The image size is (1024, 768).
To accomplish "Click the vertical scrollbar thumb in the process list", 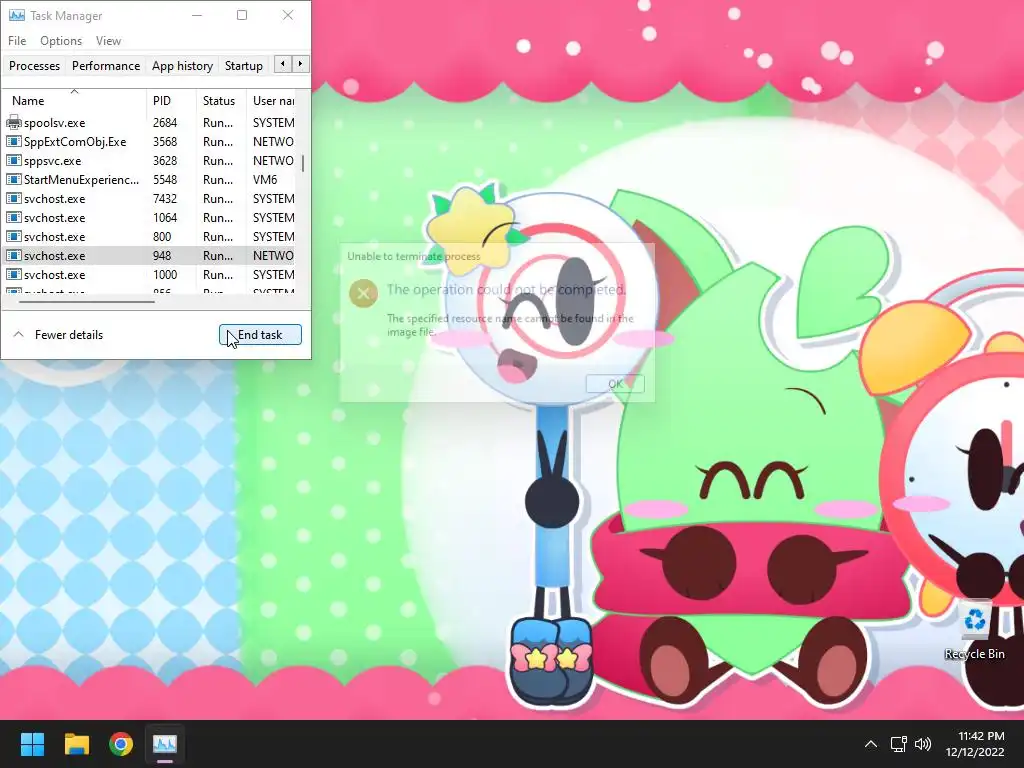I will [x=302, y=163].
